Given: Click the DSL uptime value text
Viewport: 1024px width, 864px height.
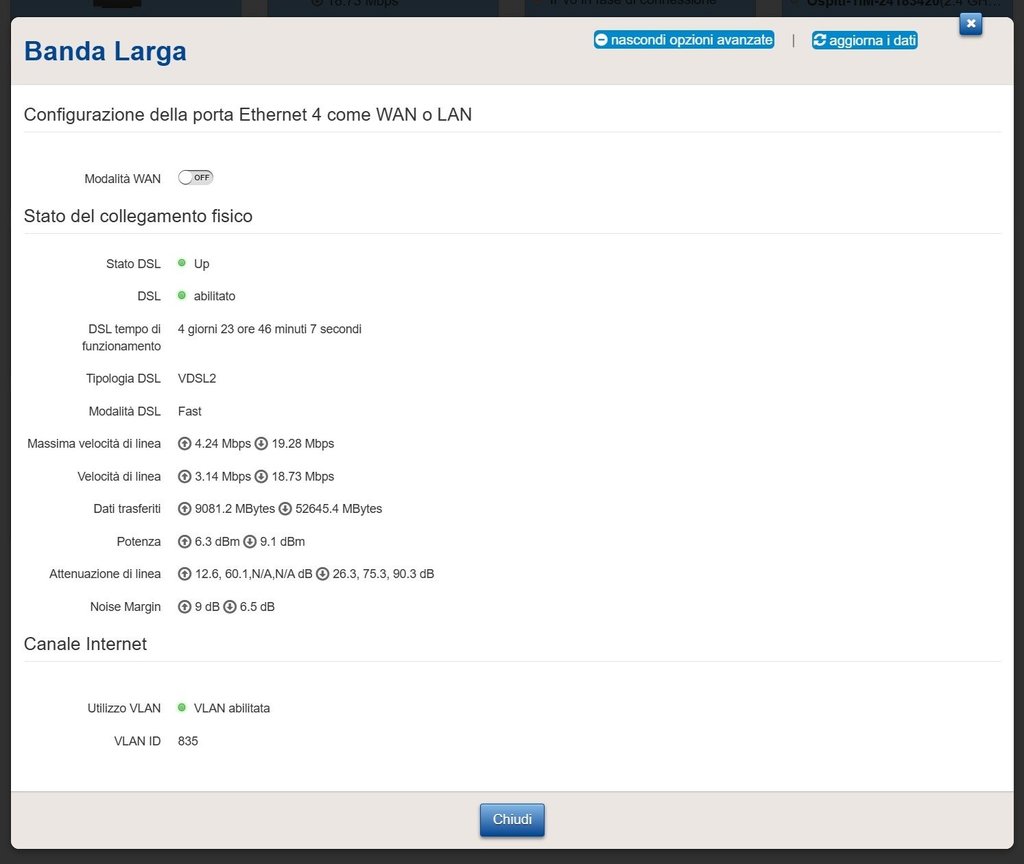Looking at the screenshot, I should tap(269, 329).
